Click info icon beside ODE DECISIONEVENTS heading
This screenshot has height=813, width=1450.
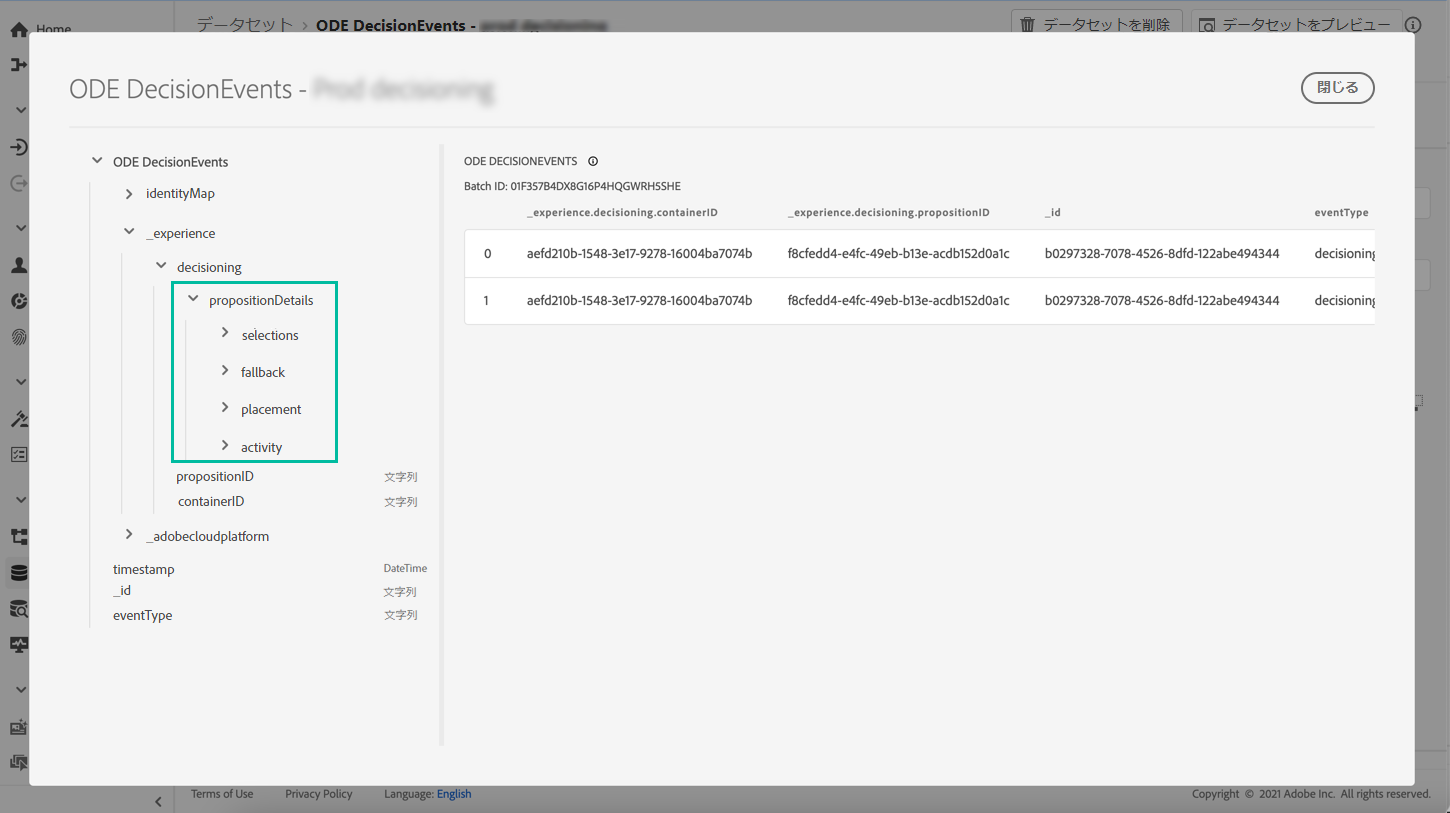pos(593,161)
